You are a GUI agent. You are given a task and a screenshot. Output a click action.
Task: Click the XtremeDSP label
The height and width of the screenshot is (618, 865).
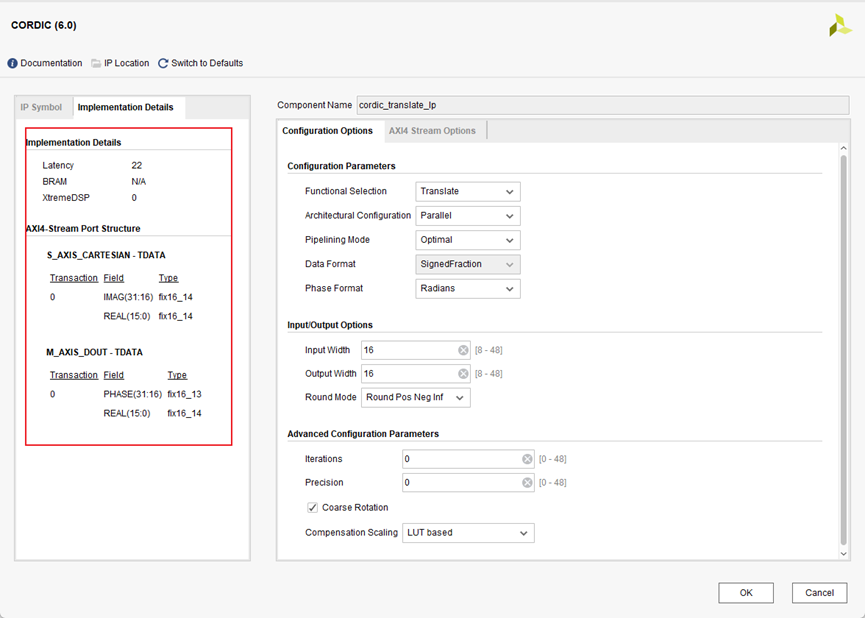pos(66,198)
